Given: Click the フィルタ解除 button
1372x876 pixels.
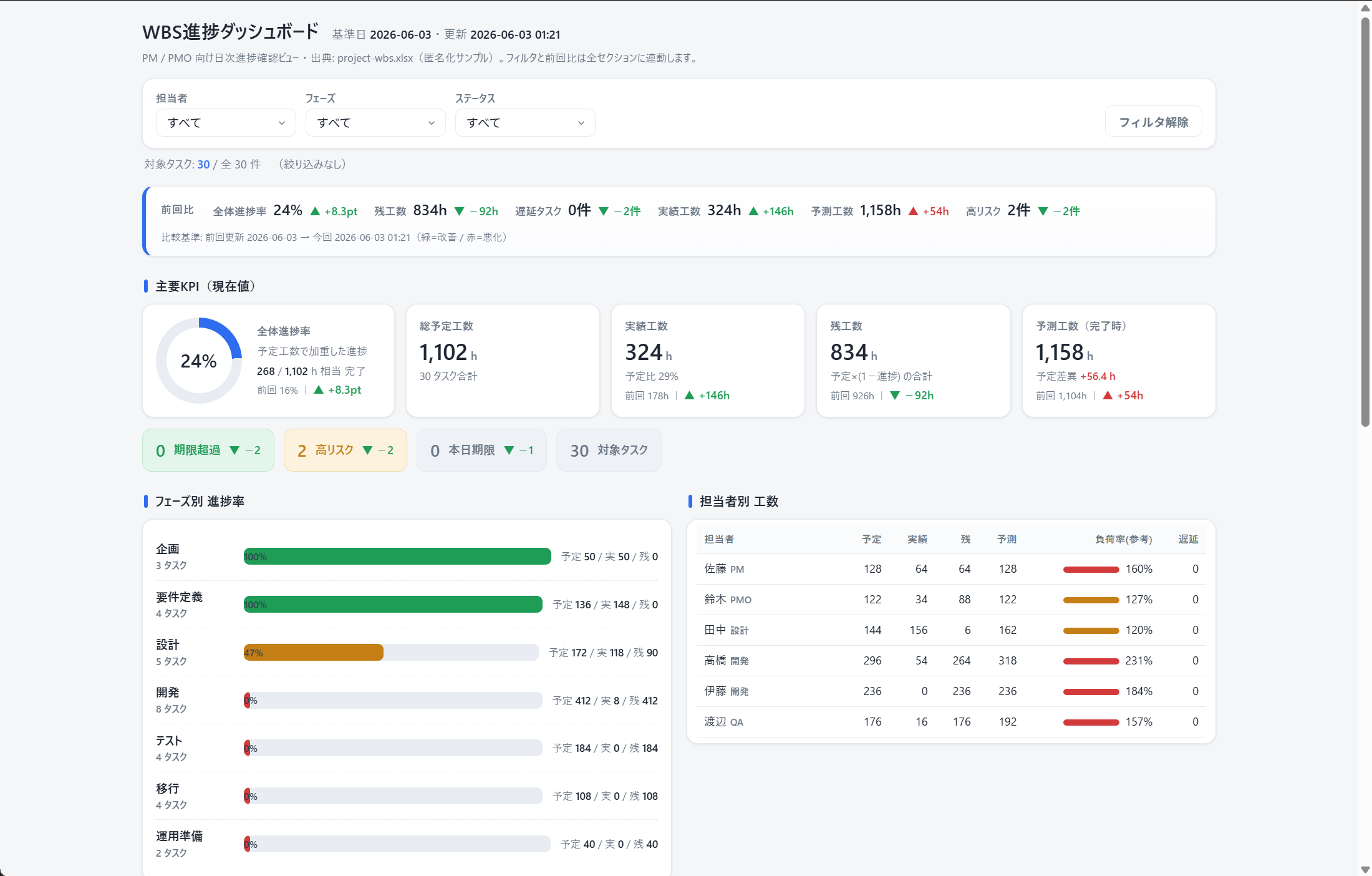Looking at the screenshot, I should (x=1153, y=122).
